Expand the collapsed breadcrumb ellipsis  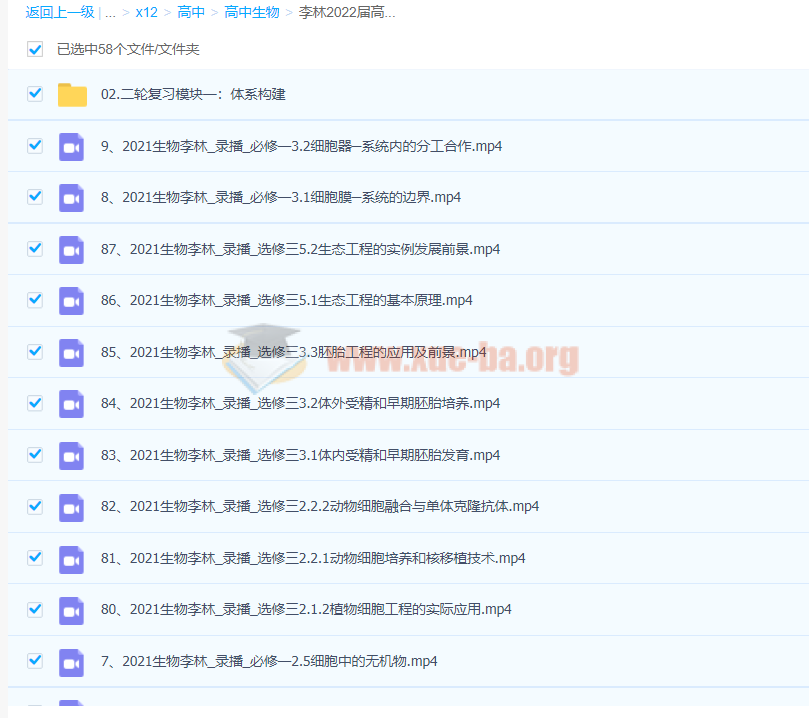(110, 12)
